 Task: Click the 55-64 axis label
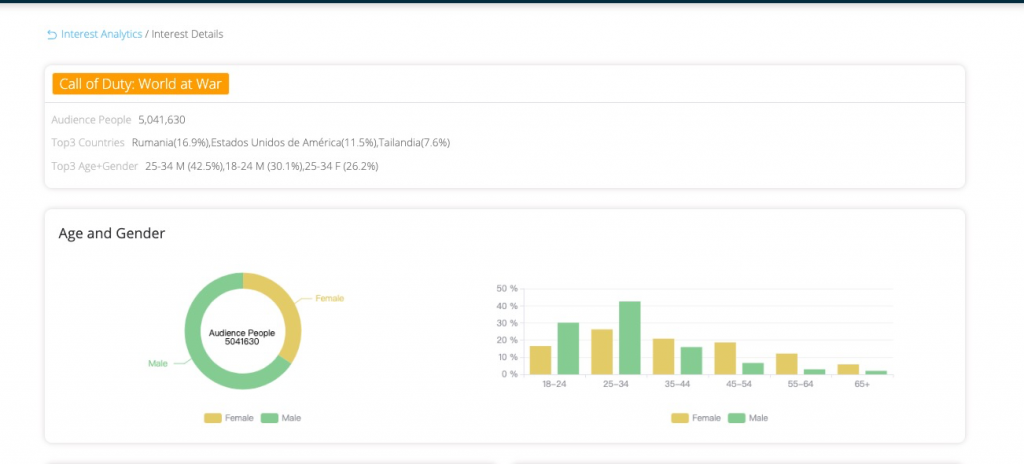tap(801, 384)
